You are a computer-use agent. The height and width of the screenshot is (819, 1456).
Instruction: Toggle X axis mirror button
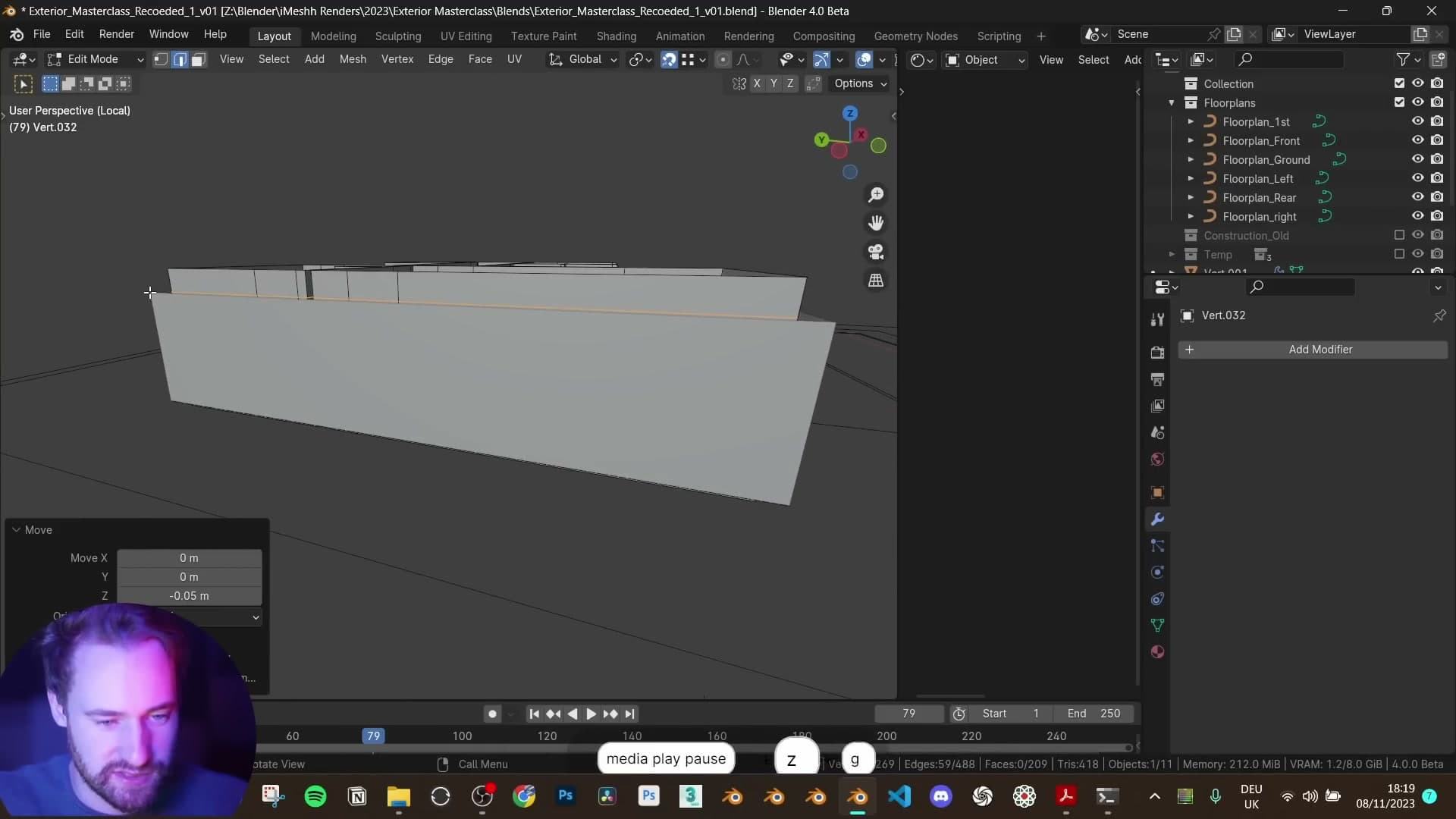757,84
